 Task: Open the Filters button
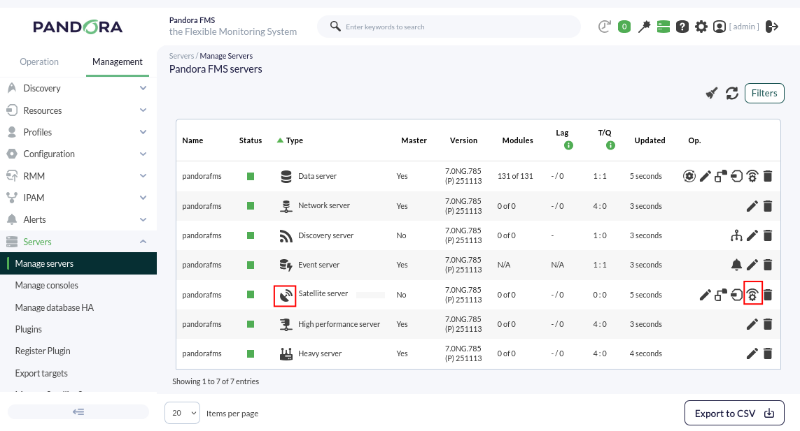tap(764, 93)
